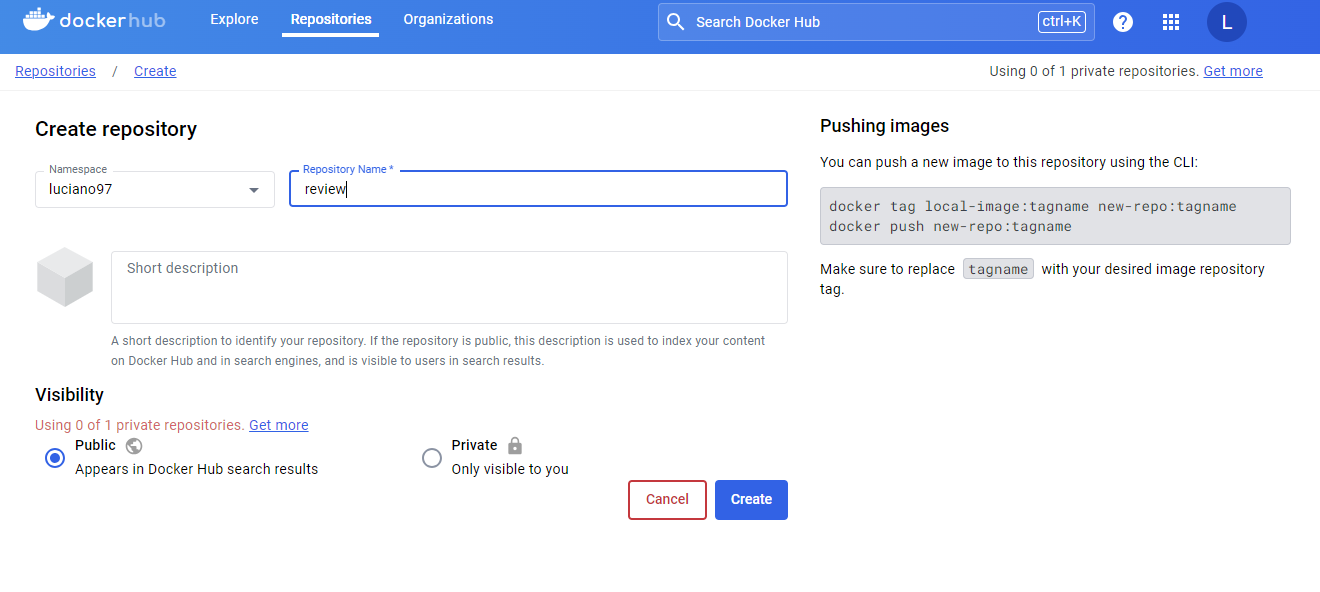Click the search magnifier icon
This screenshot has height=592, width=1320.
tap(676, 22)
